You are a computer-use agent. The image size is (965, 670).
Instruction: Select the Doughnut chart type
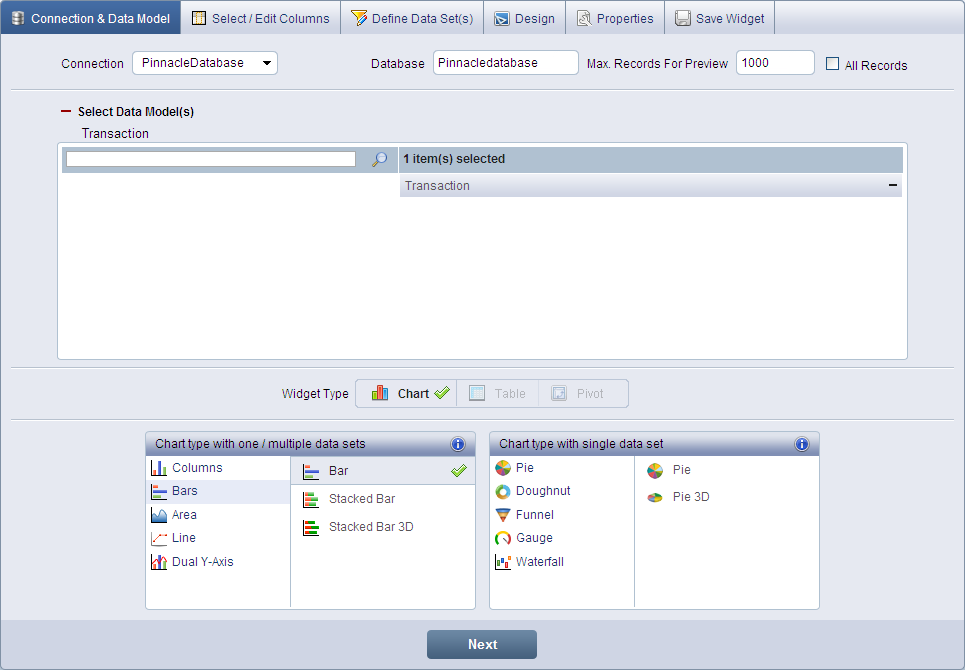pyautogui.click(x=542, y=491)
